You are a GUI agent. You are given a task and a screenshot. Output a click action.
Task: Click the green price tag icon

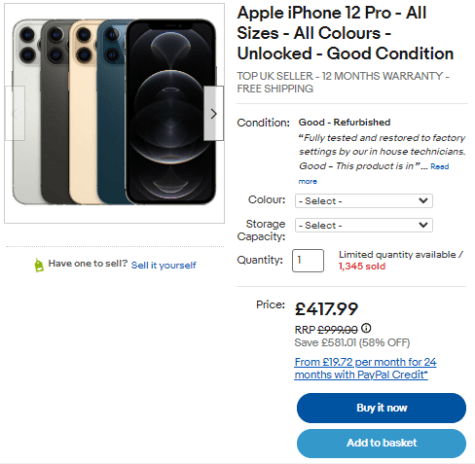pos(39,265)
